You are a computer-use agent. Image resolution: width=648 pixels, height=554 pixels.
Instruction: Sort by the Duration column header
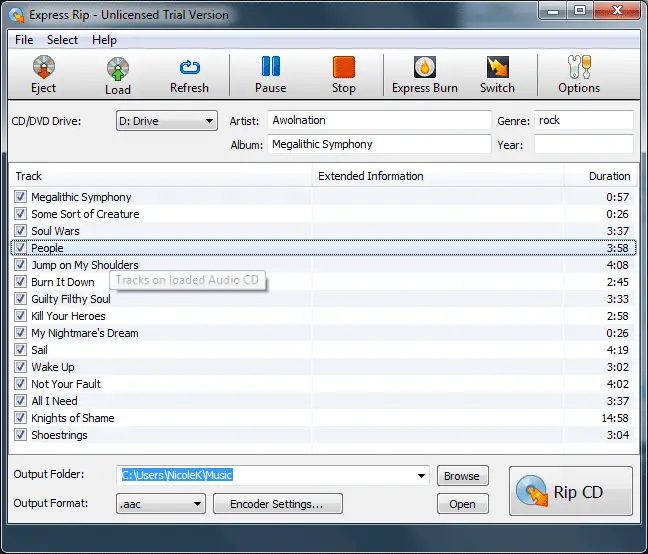[x=600, y=176]
